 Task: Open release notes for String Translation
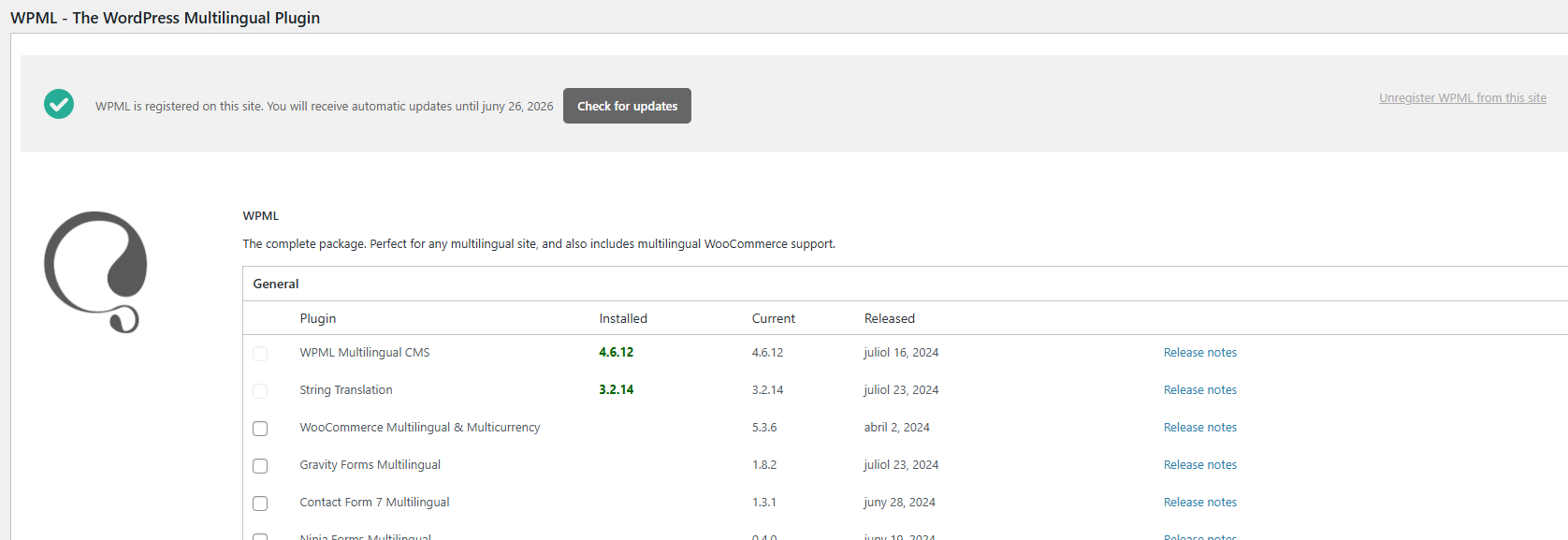(x=1199, y=390)
